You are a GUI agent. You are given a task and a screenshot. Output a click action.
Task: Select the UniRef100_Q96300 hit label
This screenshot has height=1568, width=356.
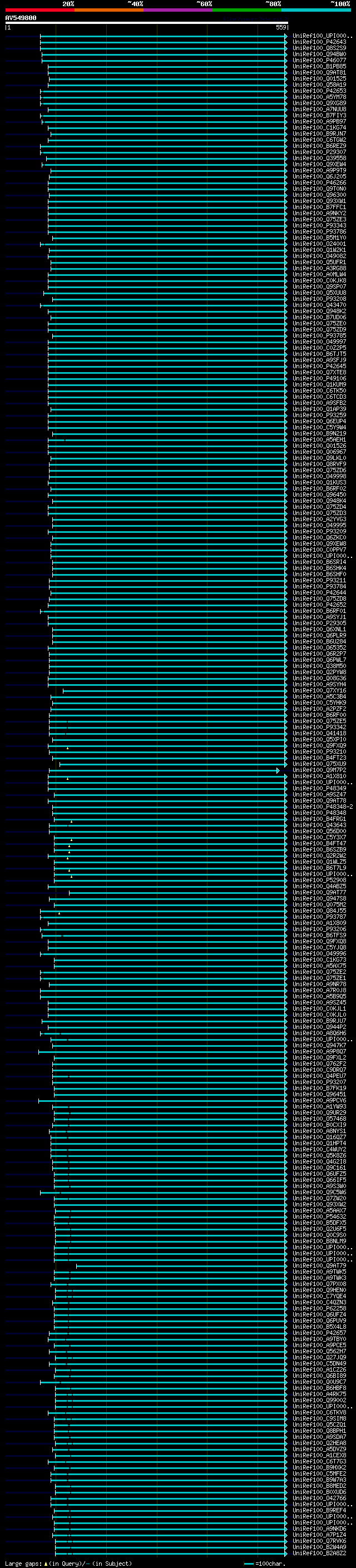pos(319,195)
